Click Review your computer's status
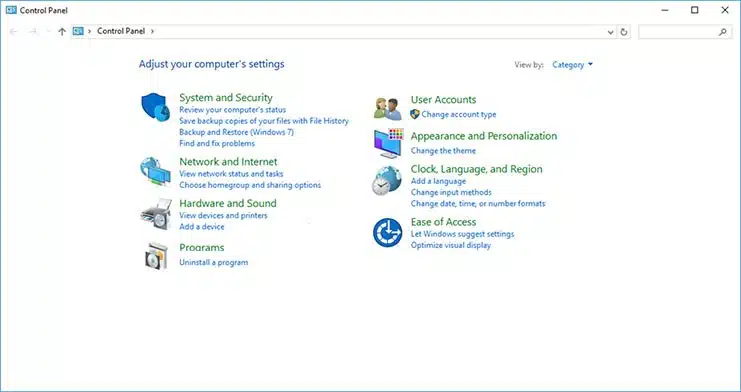 click(x=233, y=110)
